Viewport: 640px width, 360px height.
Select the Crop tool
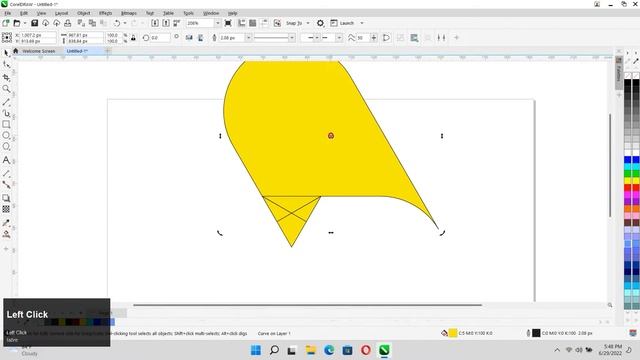[x=6, y=78]
